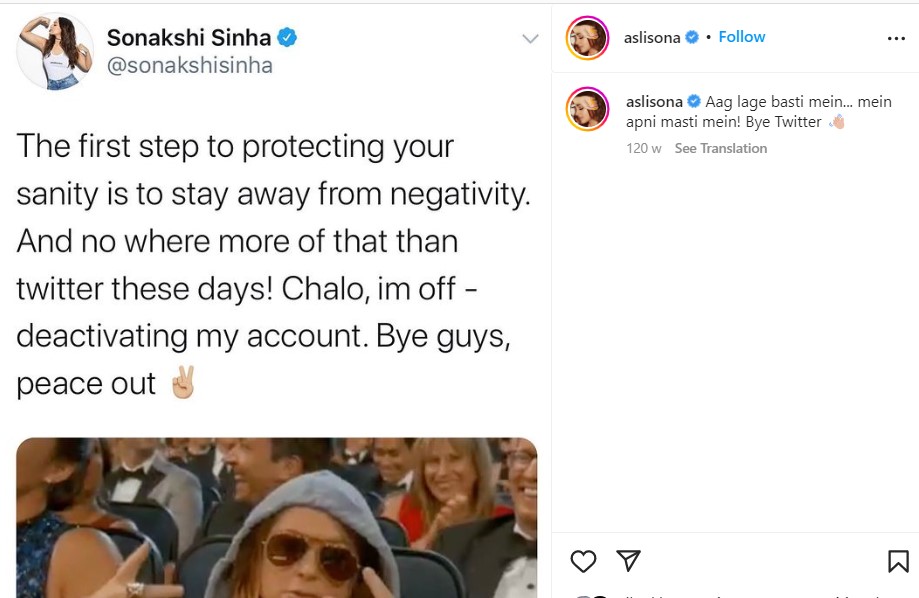919x598 pixels.
Task: Follow the aslisona account
Action: coord(741,36)
